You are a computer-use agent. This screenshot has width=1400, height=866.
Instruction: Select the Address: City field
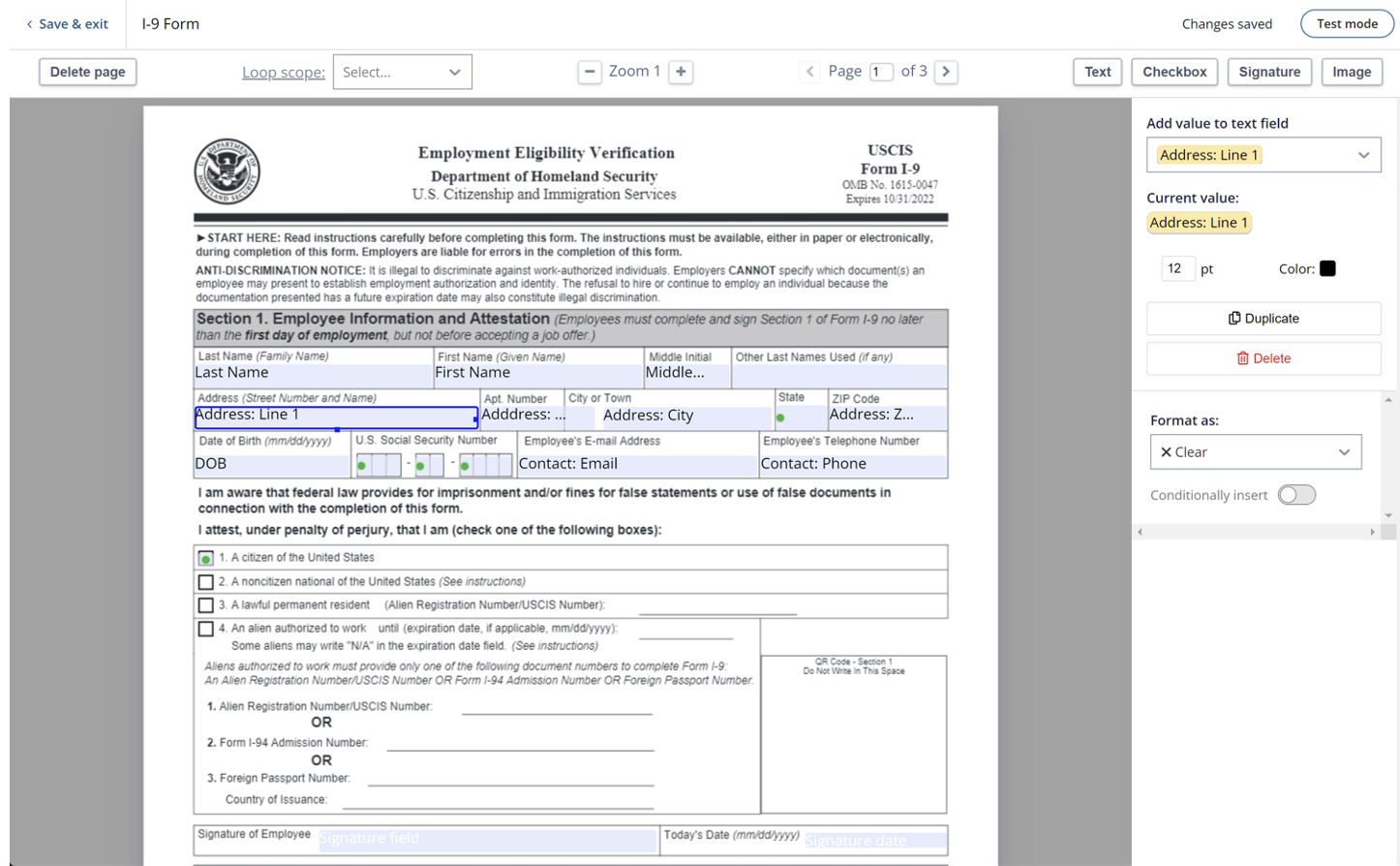[685, 418]
